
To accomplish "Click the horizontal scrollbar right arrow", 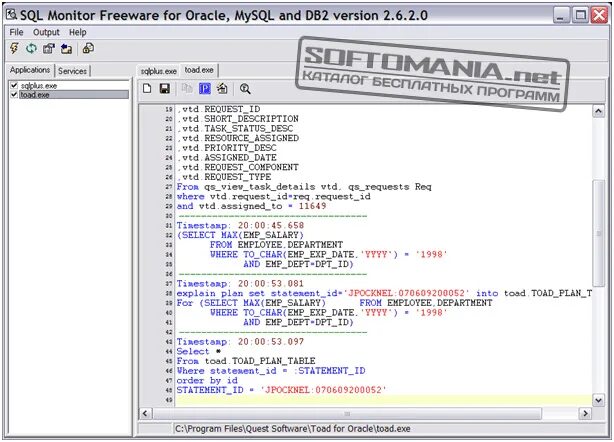I will point(585,413).
